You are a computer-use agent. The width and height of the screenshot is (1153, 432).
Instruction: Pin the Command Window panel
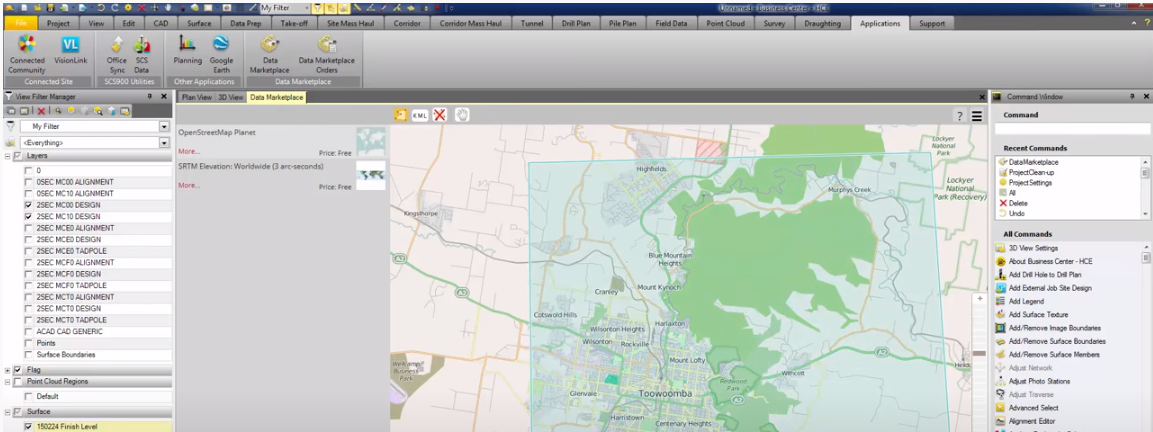pyautogui.click(x=1133, y=96)
